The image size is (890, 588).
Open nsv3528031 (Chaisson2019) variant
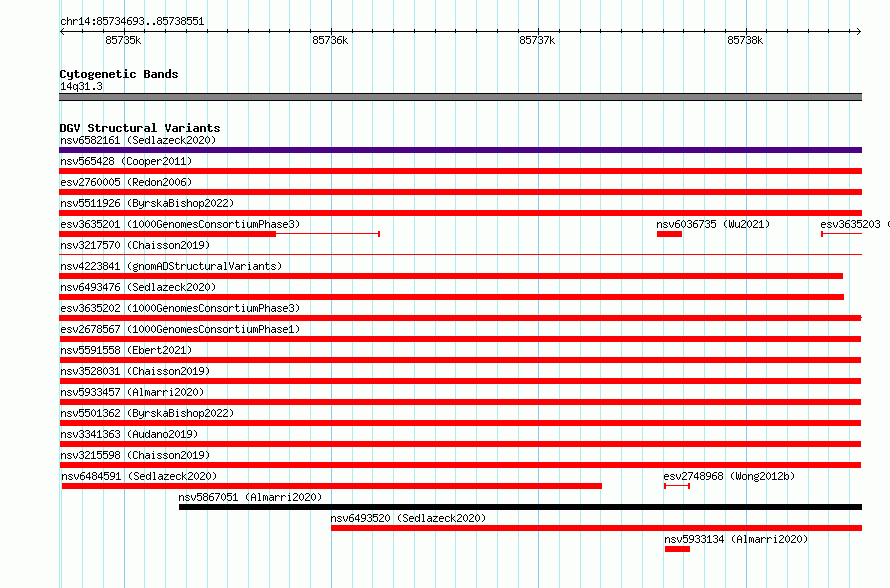[x=135, y=371]
